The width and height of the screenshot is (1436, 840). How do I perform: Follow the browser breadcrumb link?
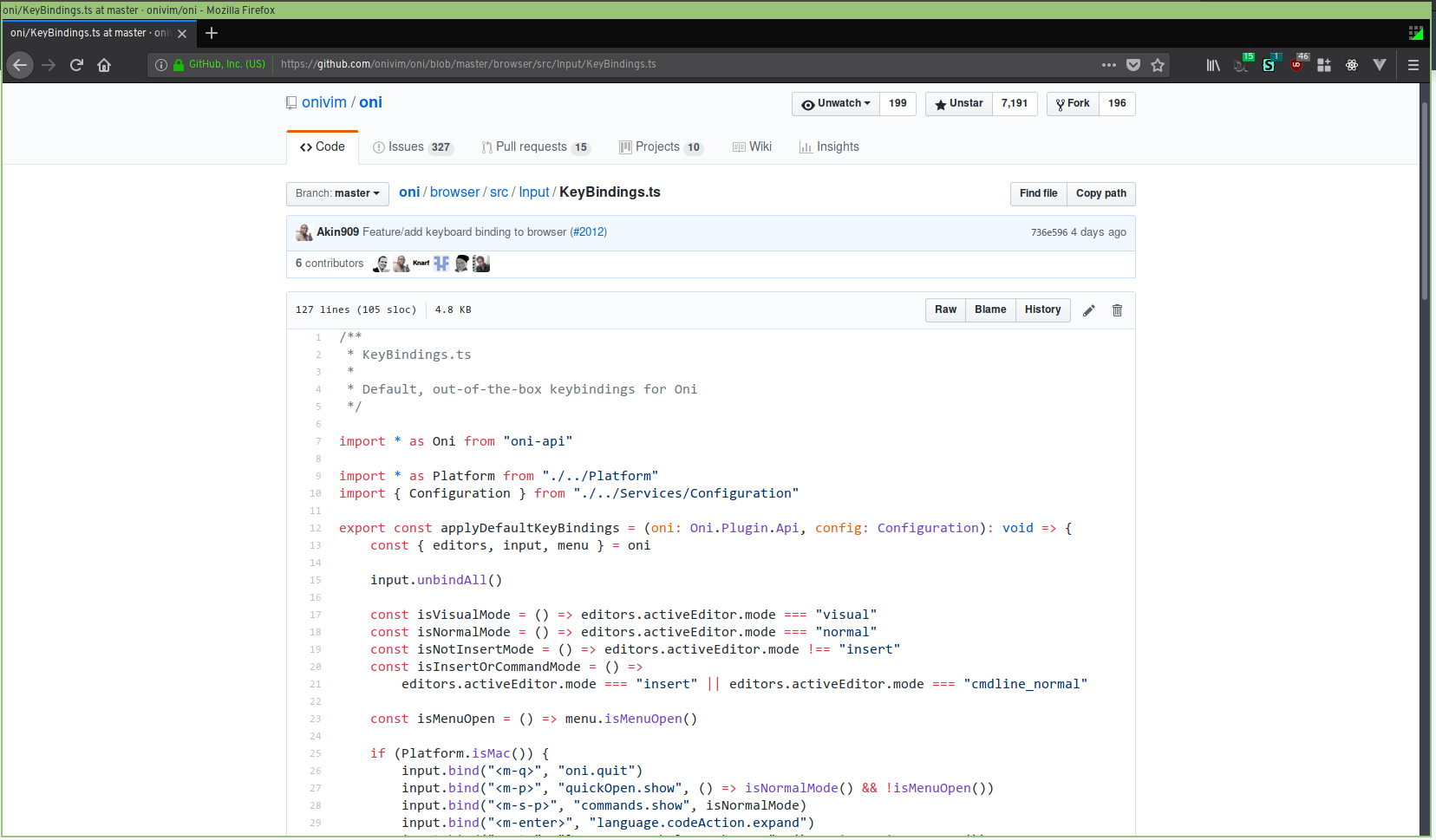(x=454, y=192)
